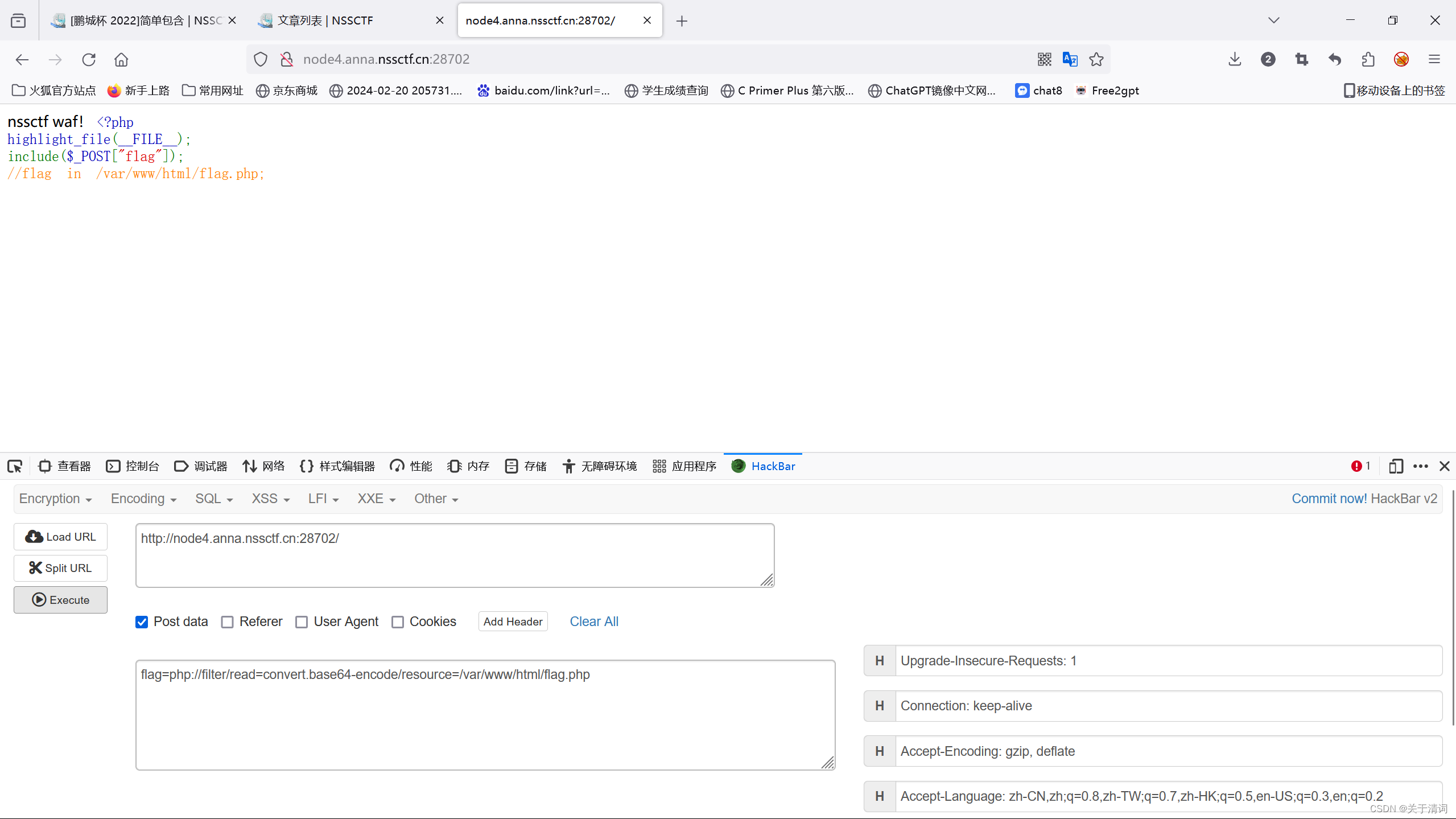Enable the Referer checkbox
This screenshot has width=1456, height=819.
[228, 622]
